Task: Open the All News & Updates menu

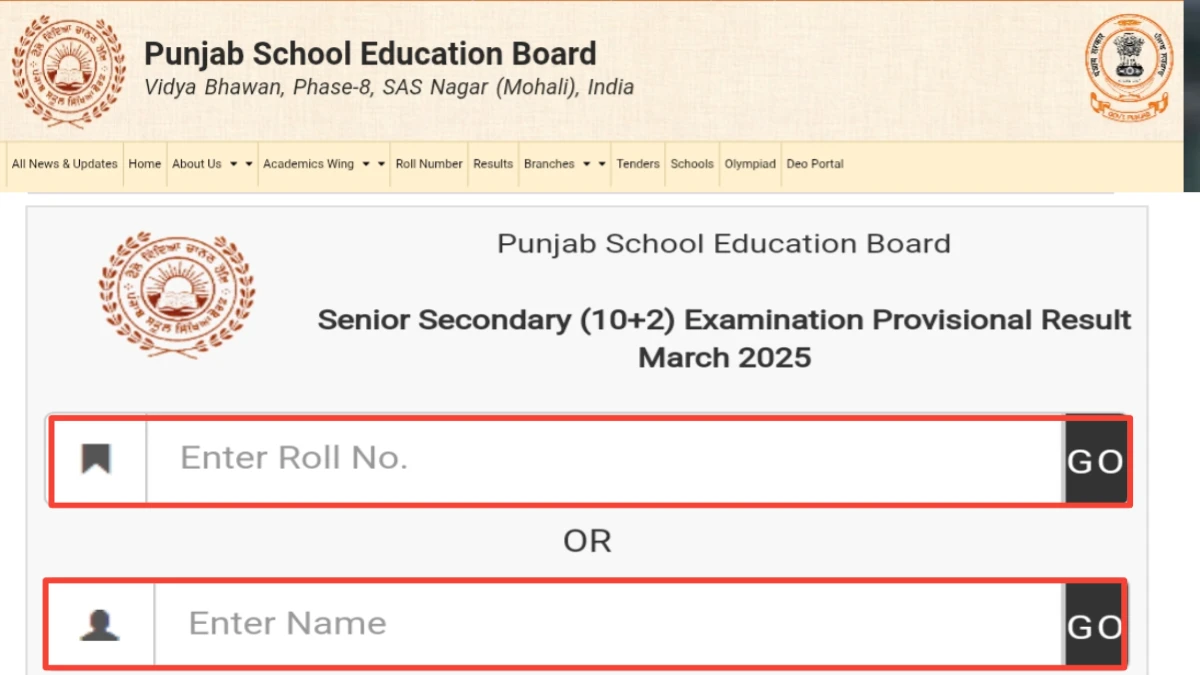Action: [x=65, y=164]
